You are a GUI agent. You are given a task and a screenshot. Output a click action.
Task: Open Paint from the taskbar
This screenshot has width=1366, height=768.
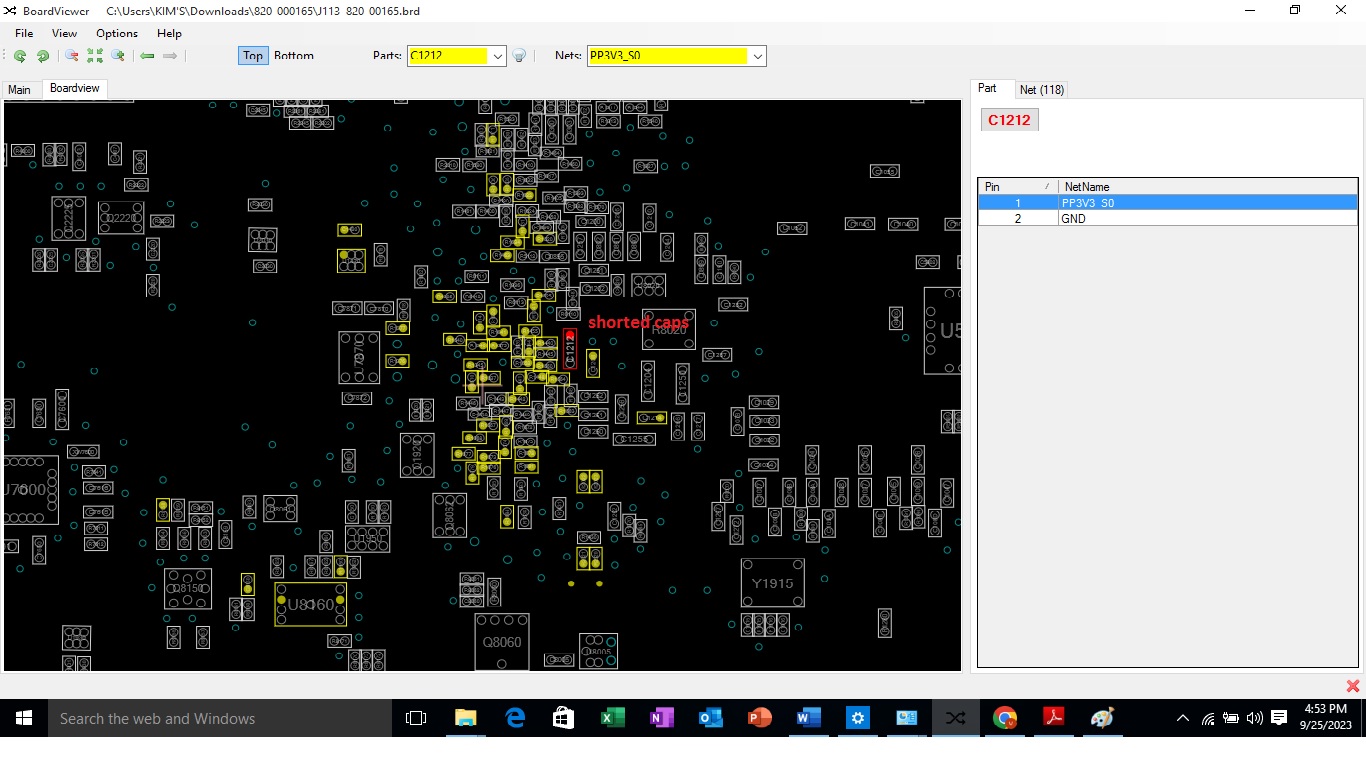[x=1103, y=718]
